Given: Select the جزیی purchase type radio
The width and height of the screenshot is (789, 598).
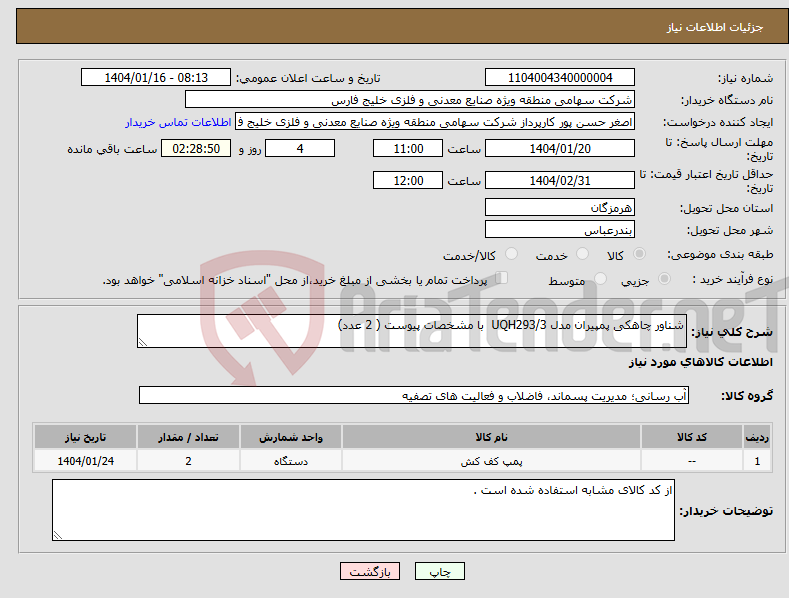Looking at the screenshot, I should (x=664, y=278).
